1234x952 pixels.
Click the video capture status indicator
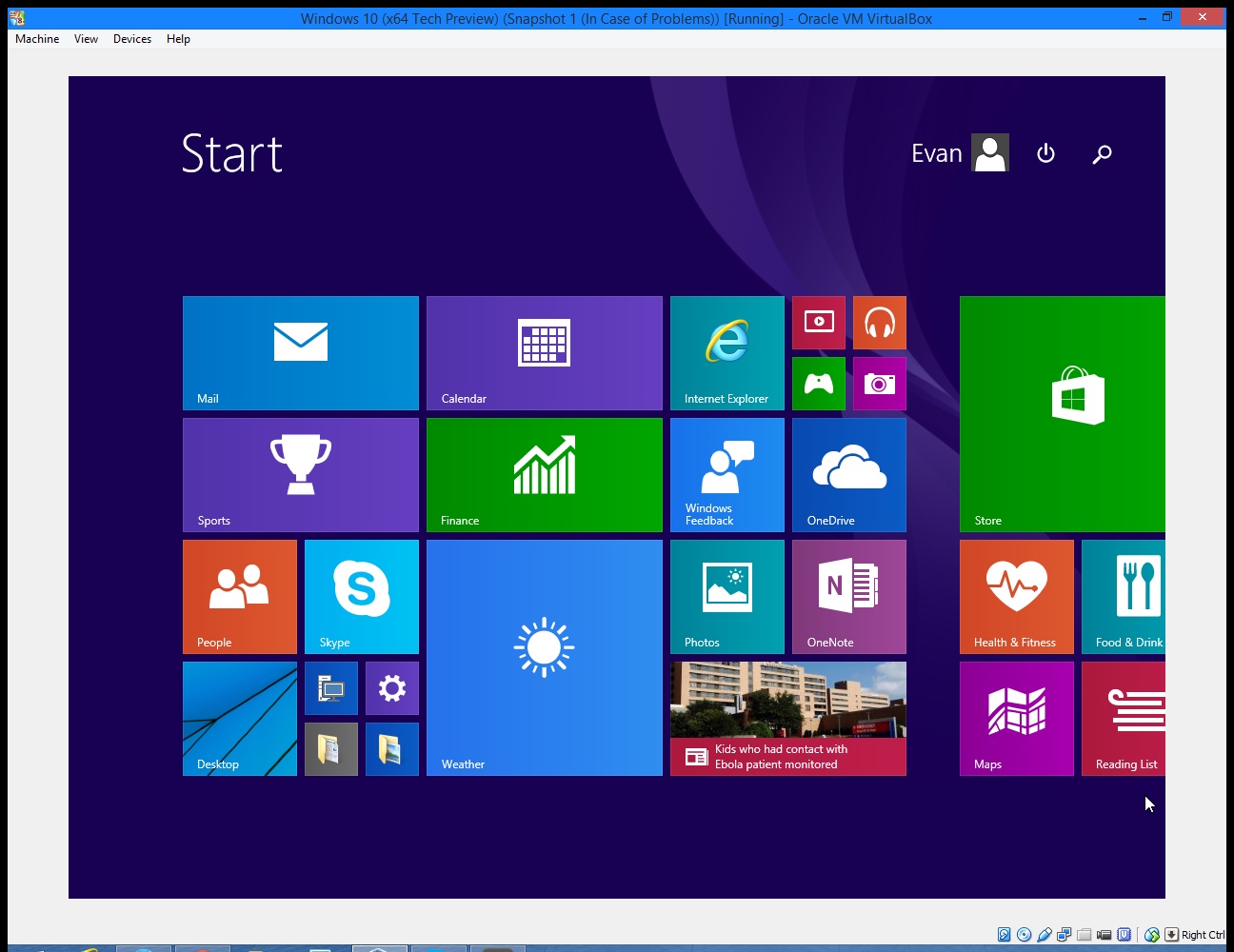1104,935
